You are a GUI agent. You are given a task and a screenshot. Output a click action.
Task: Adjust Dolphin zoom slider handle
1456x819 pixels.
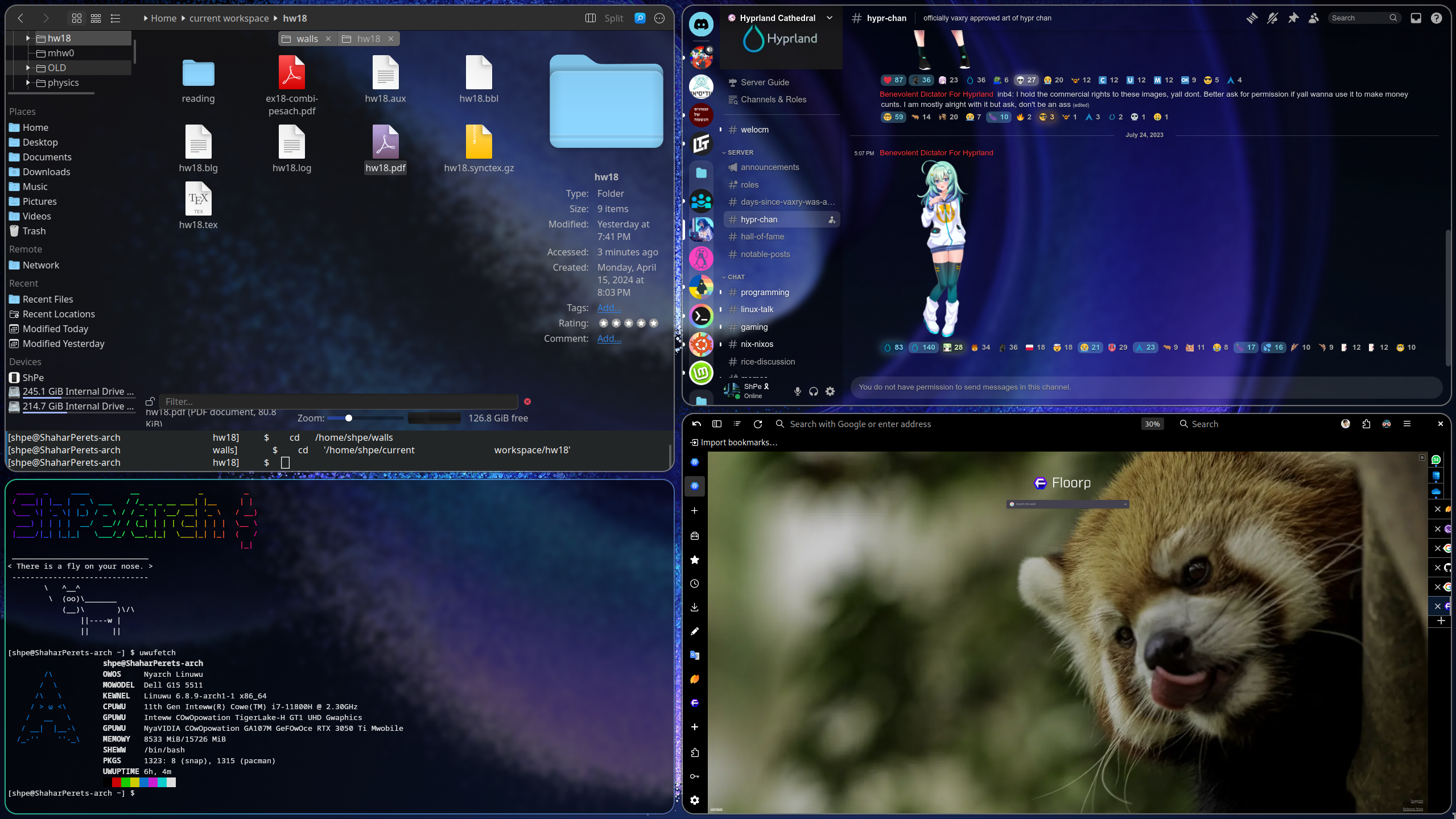tap(348, 418)
